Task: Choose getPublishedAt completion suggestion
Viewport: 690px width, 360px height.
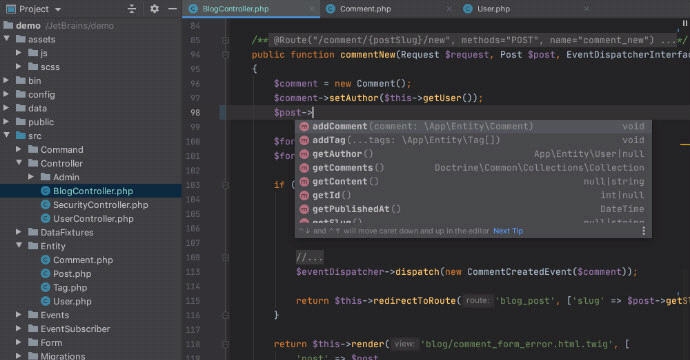Action: [x=473, y=209]
